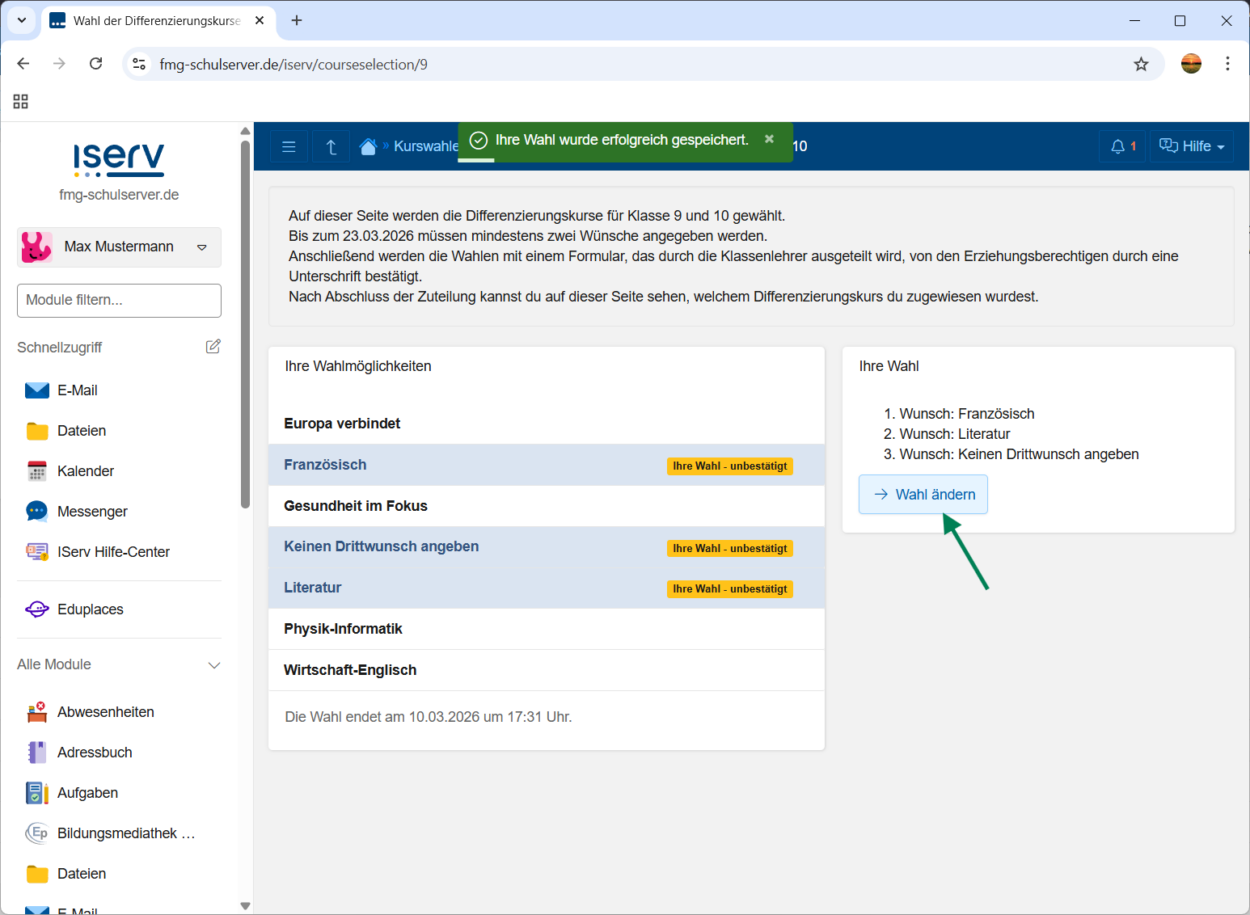Open the Abwesenheiten module

coord(105,712)
